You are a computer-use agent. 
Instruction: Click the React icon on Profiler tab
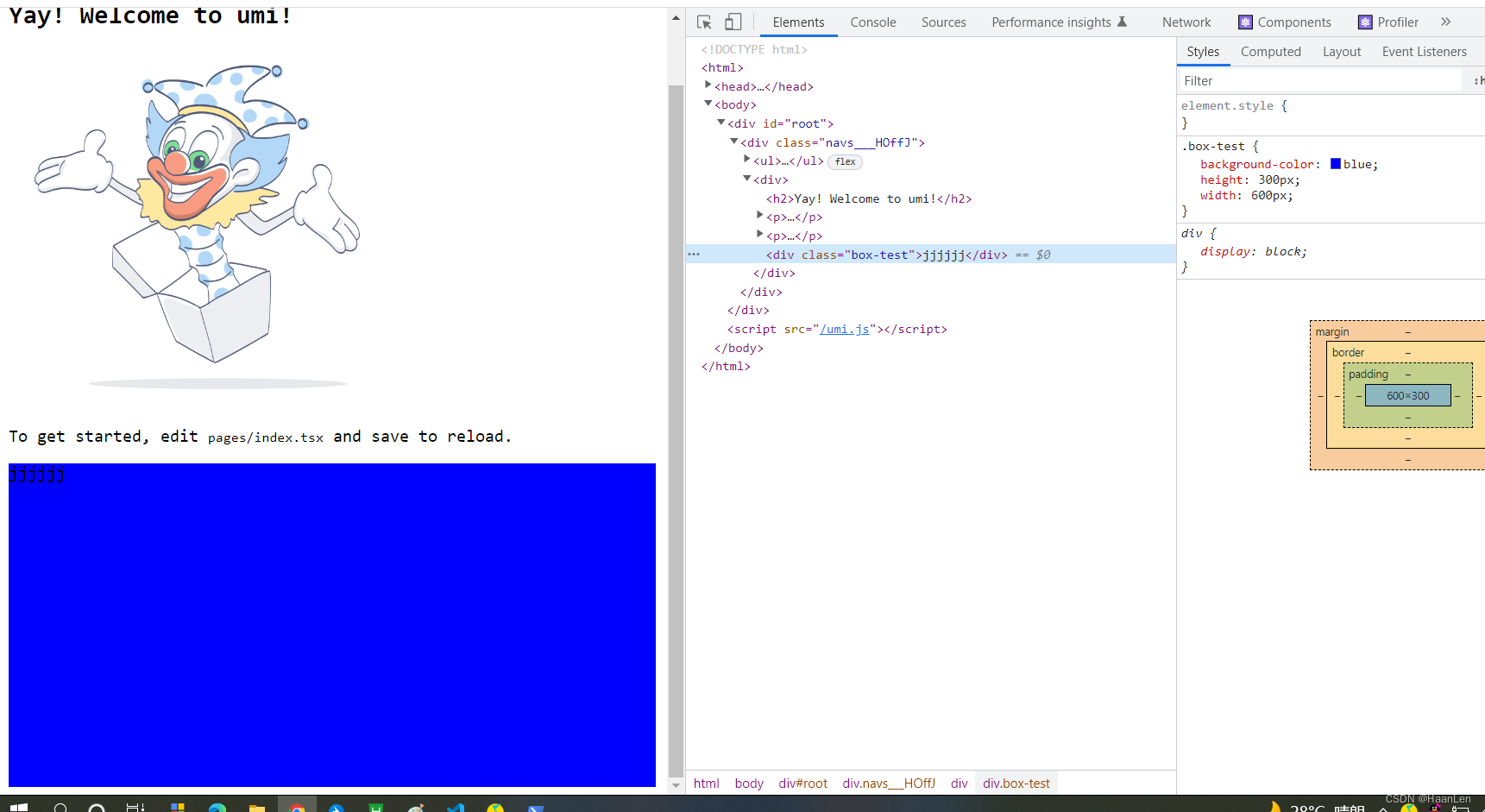coord(1365,22)
